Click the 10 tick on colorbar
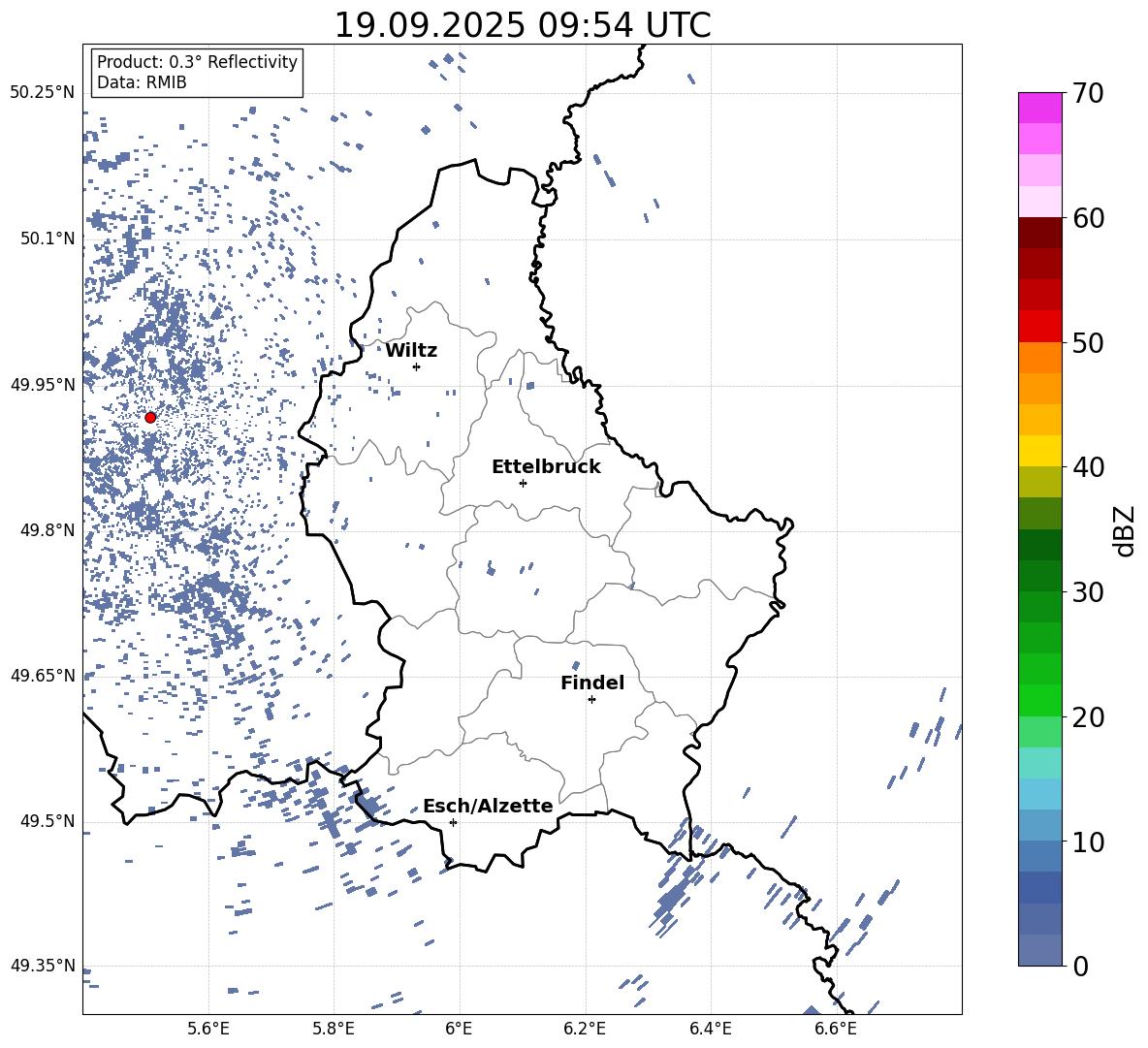Image resolution: width=1148 pixels, height=1048 pixels. [x=1088, y=842]
